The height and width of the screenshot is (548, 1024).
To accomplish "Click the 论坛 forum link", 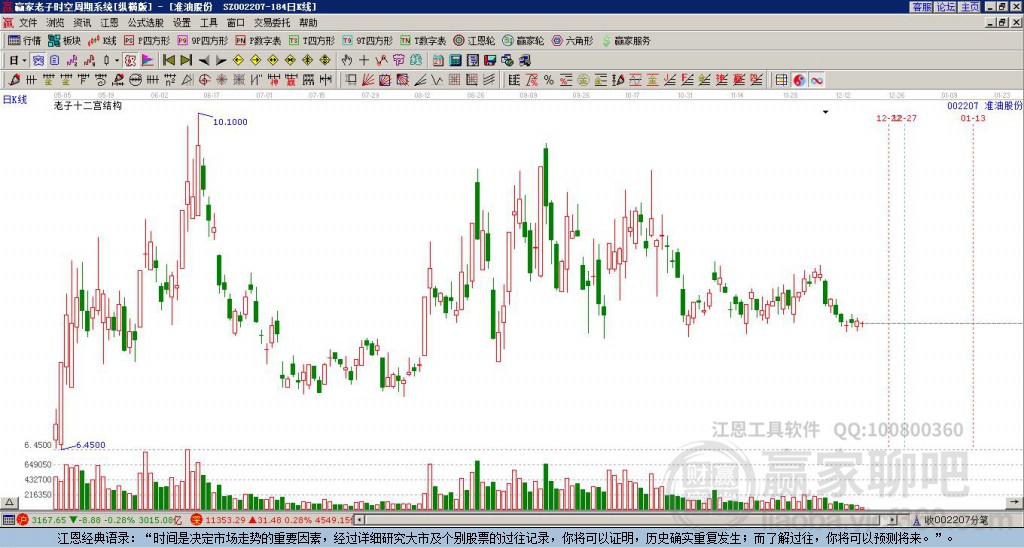I will [x=945, y=7].
